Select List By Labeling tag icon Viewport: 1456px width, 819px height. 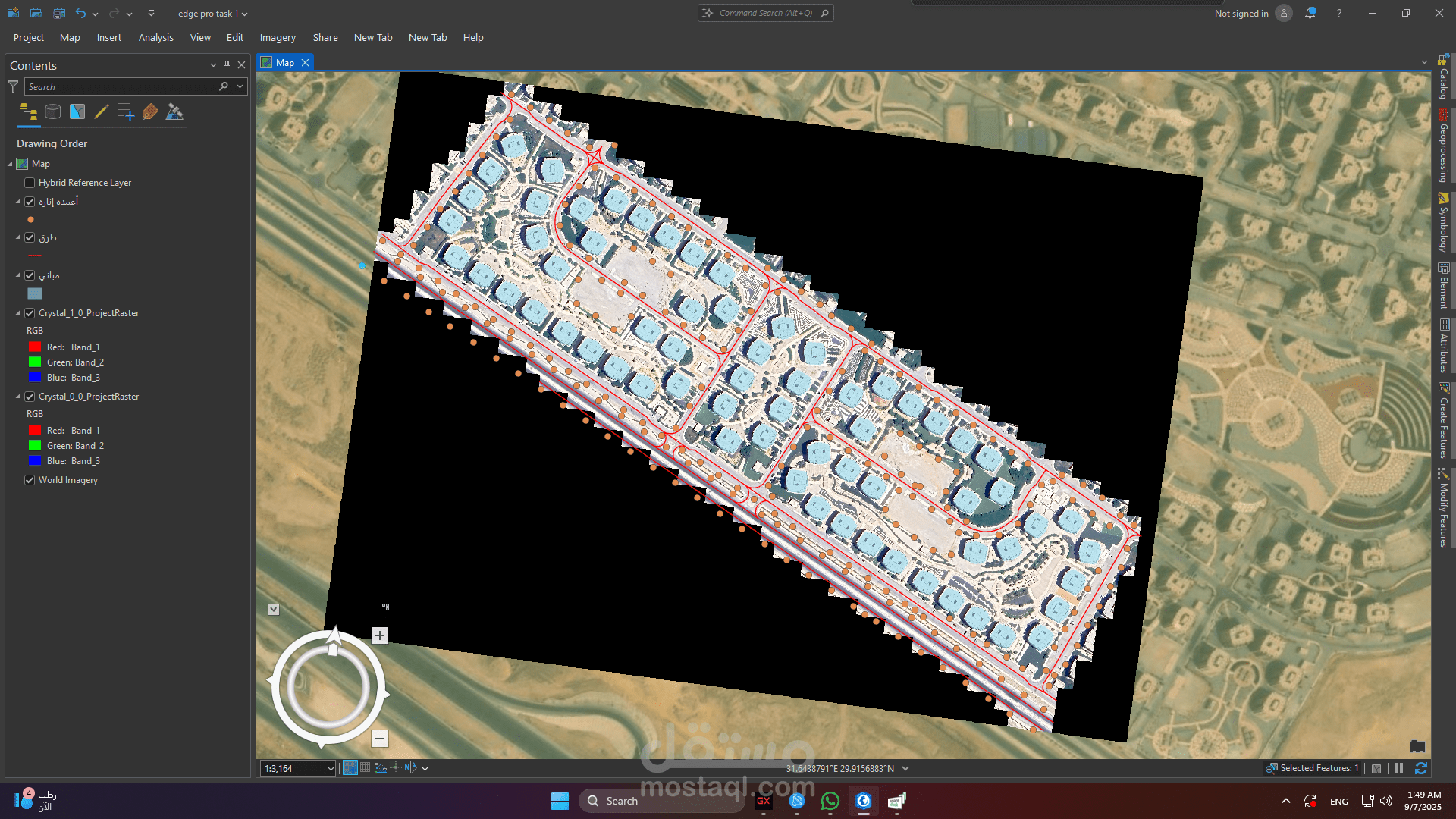point(150,112)
